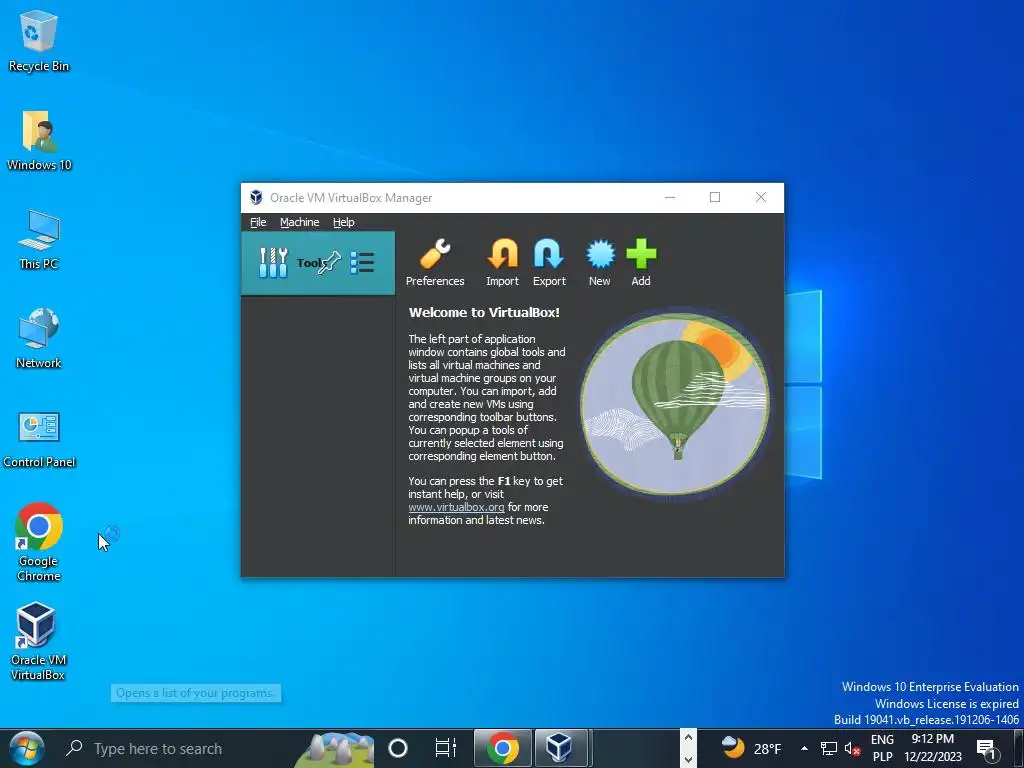This screenshot has width=1024, height=768.
Task: Click the "Welcome to VirtualBox!" heading
Action: point(484,313)
